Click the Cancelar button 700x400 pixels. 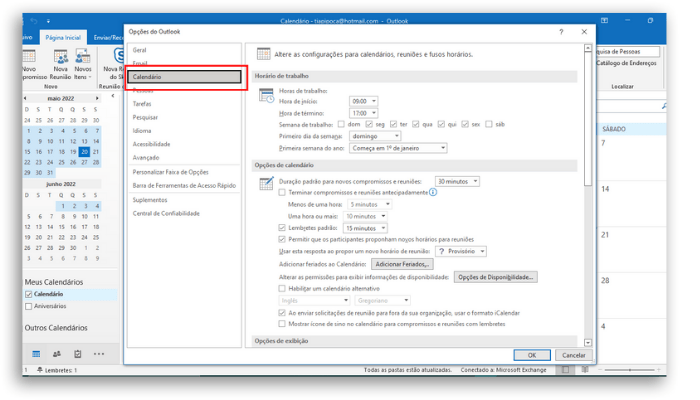coord(574,355)
